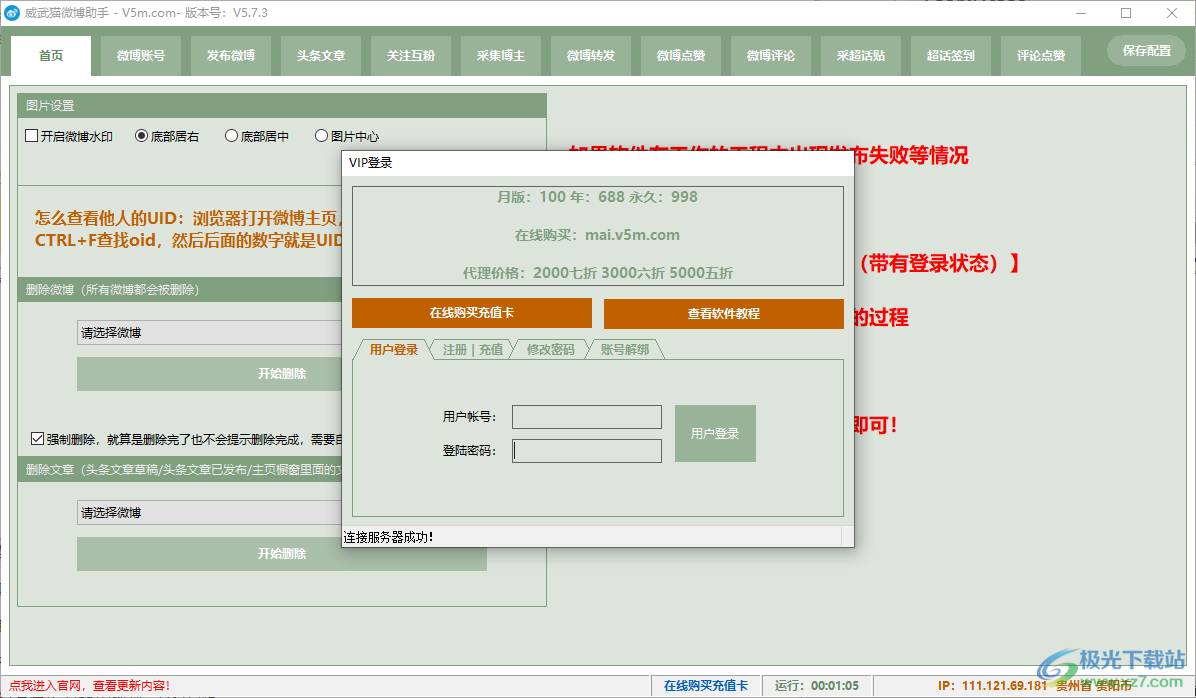
Task: Click the IP: 111.121.69.181 status text
Action: (x=992, y=686)
